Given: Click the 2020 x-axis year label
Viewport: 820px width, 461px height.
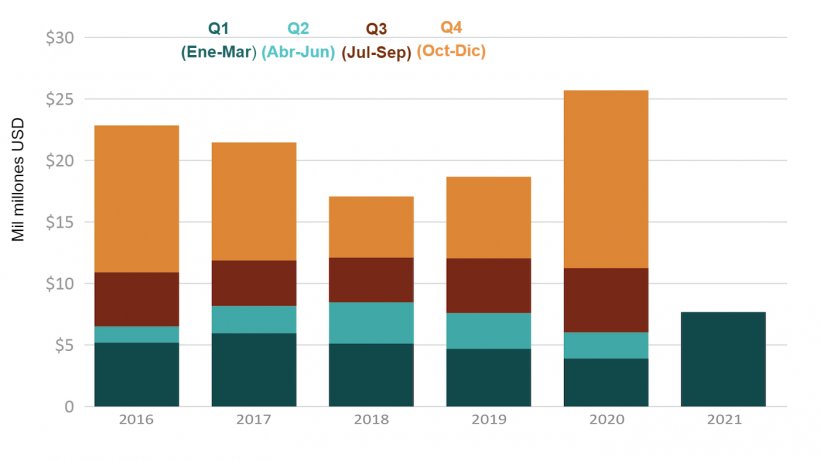Looking at the screenshot, I should [607, 420].
